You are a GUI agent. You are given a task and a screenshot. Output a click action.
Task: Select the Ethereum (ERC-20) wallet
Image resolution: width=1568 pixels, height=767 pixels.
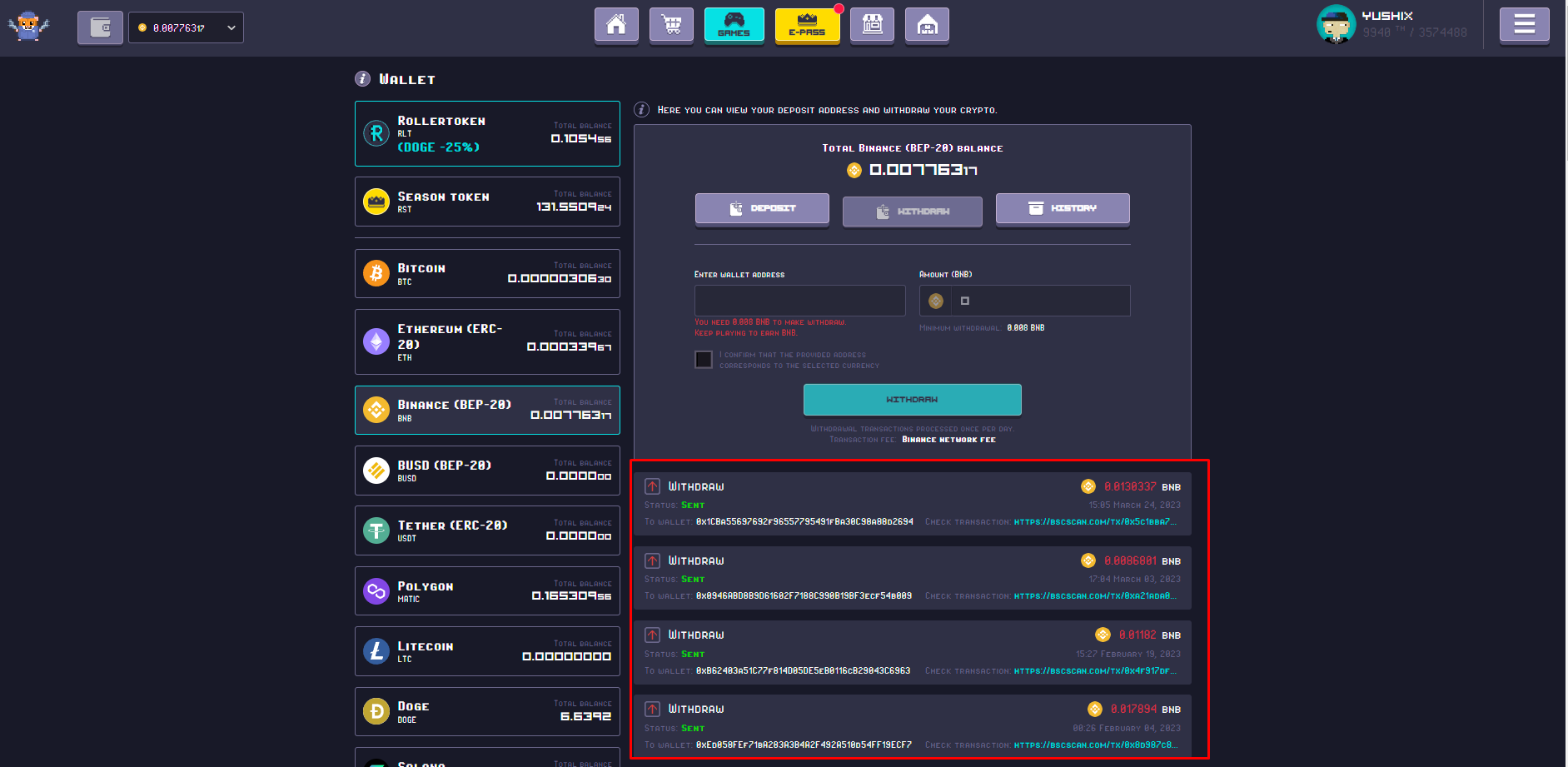point(487,342)
